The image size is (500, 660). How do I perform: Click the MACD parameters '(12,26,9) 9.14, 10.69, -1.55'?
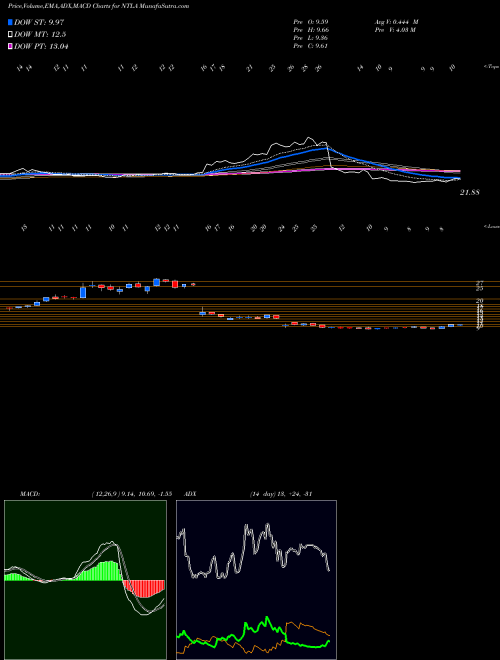pos(131,493)
